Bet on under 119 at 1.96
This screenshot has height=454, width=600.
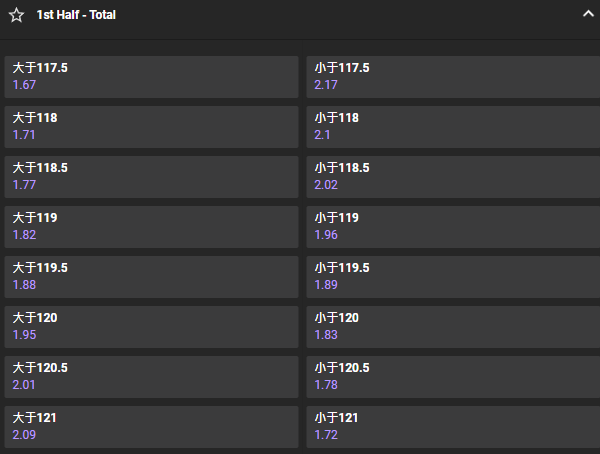click(x=453, y=227)
